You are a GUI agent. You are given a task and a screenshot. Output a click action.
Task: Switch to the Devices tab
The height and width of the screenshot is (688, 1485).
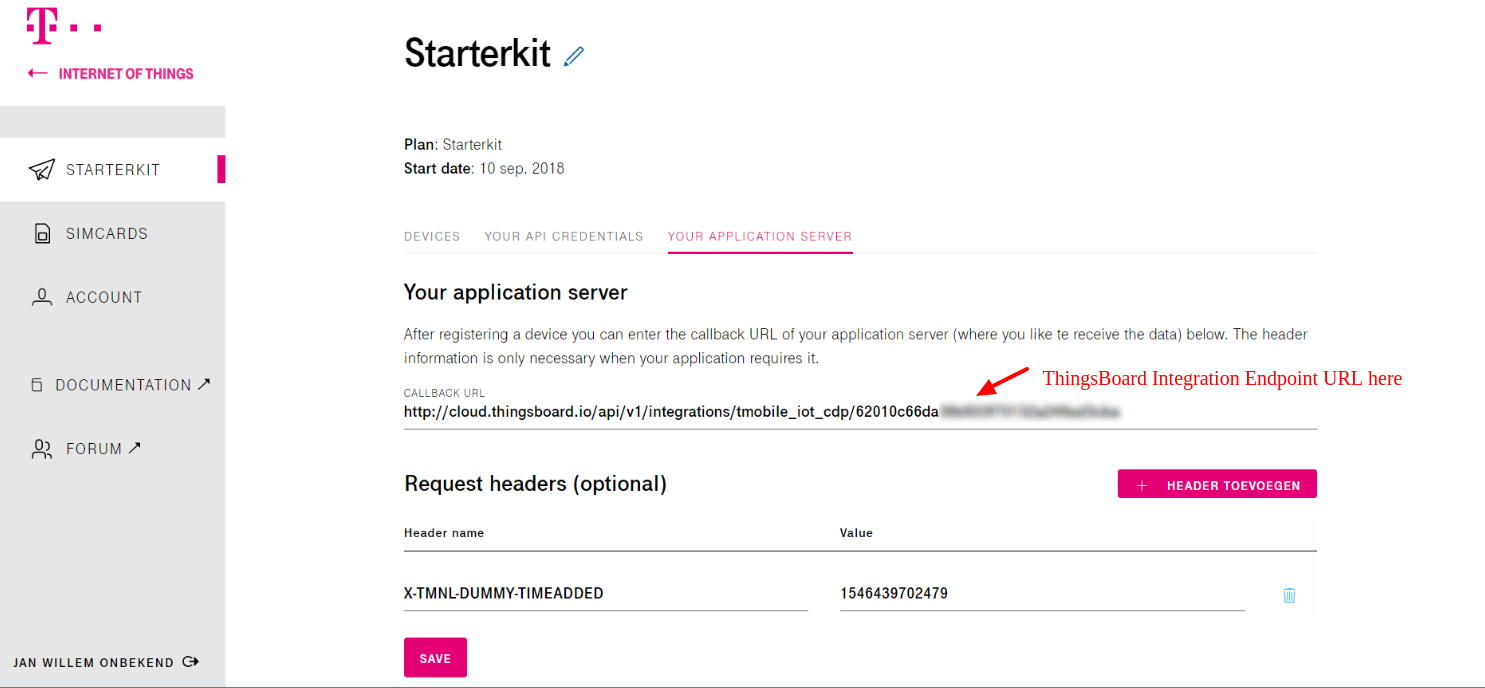(x=432, y=237)
